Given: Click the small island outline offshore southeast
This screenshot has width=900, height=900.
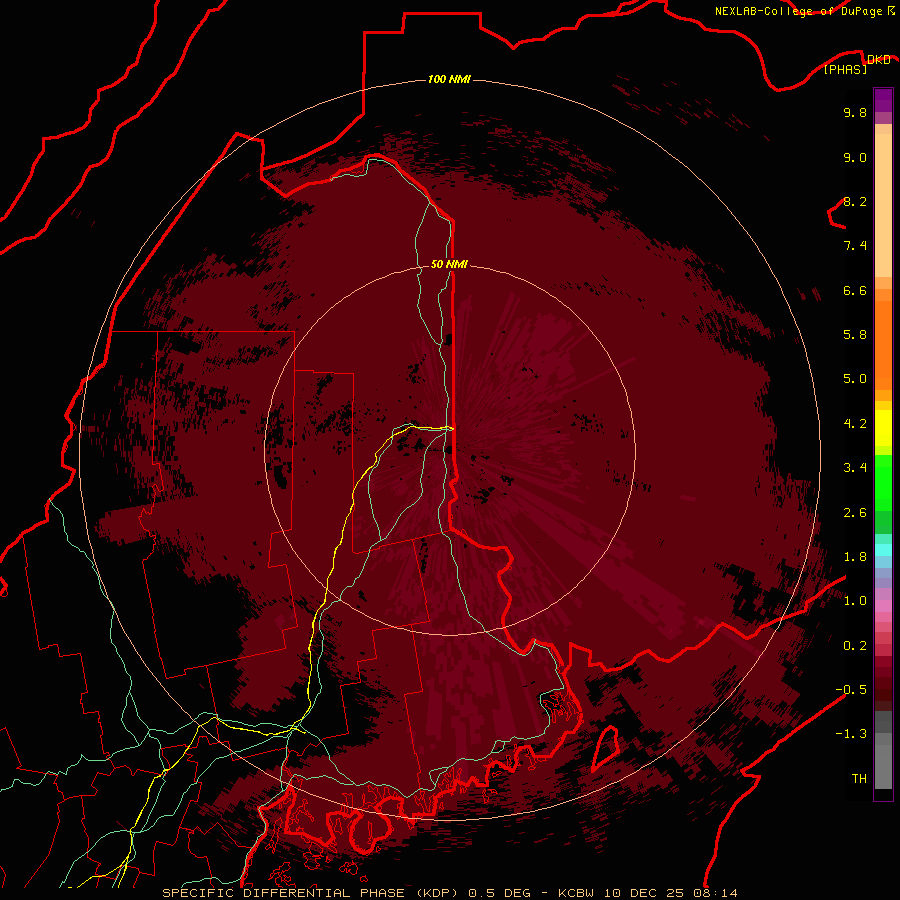Looking at the screenshot, I should tap(606, 747).
